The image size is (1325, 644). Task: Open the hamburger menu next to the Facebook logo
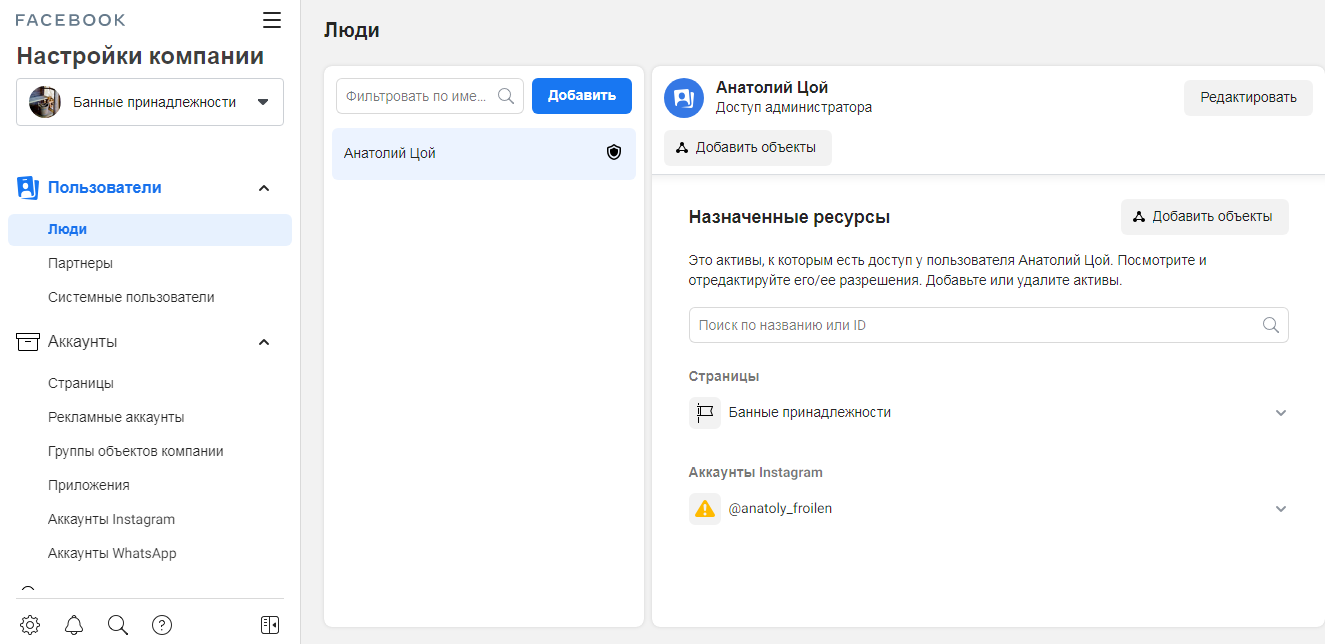pos(272,20)
